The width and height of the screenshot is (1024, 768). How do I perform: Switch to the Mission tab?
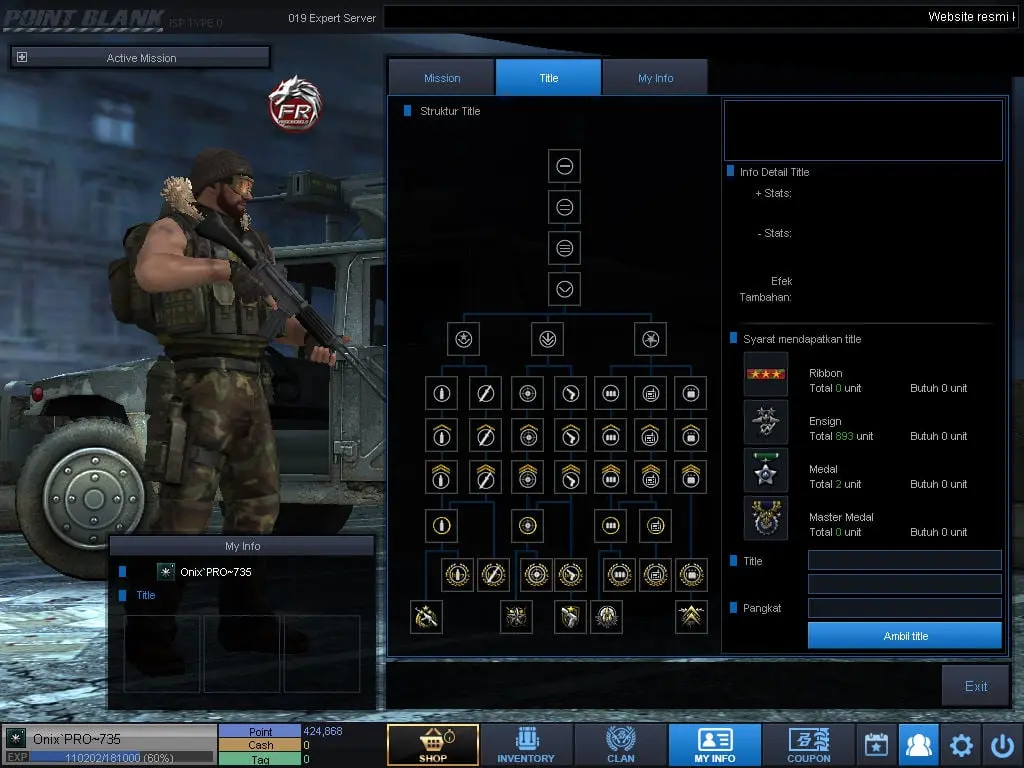point(441,78)
